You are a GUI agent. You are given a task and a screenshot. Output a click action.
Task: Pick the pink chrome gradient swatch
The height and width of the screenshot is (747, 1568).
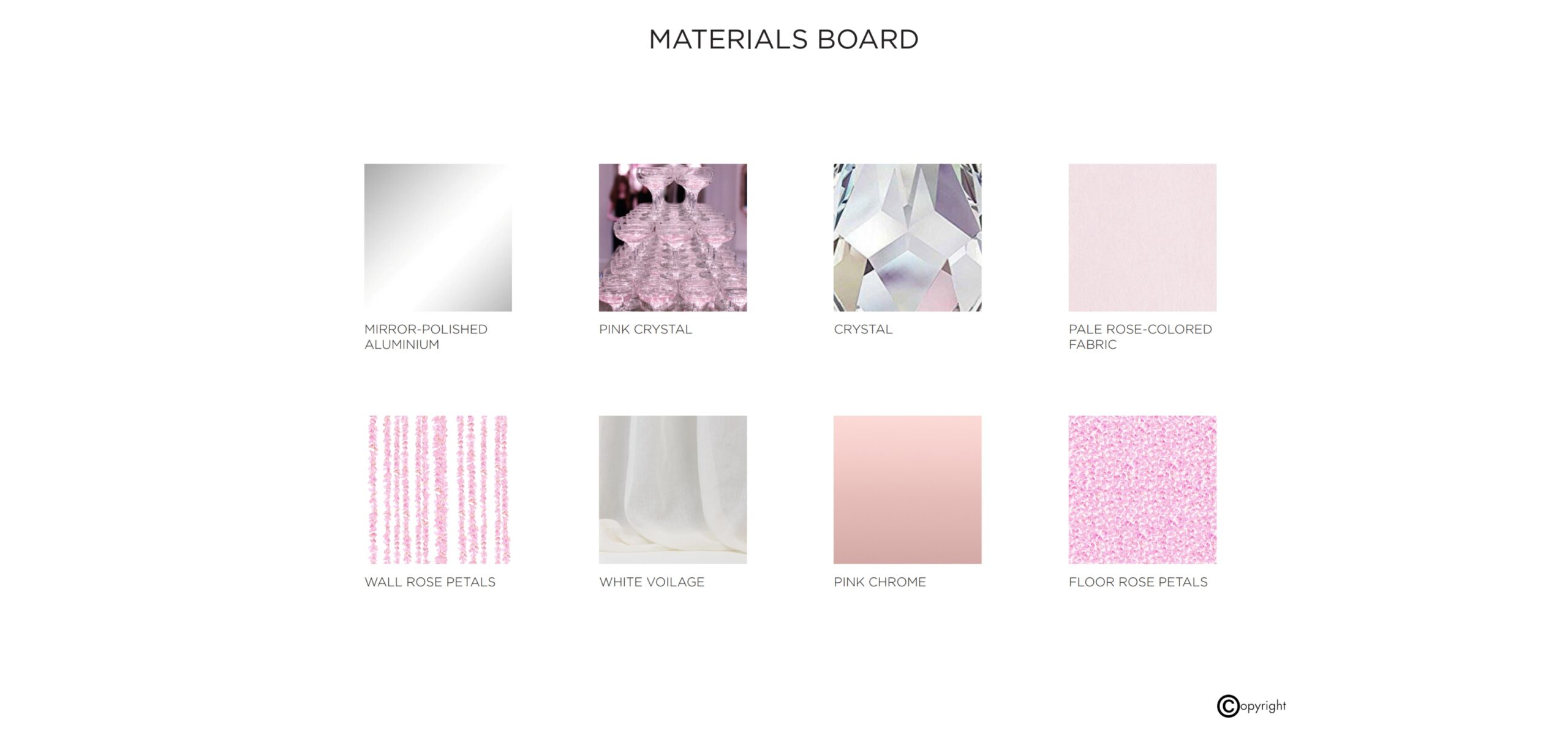tap(907, 490)
